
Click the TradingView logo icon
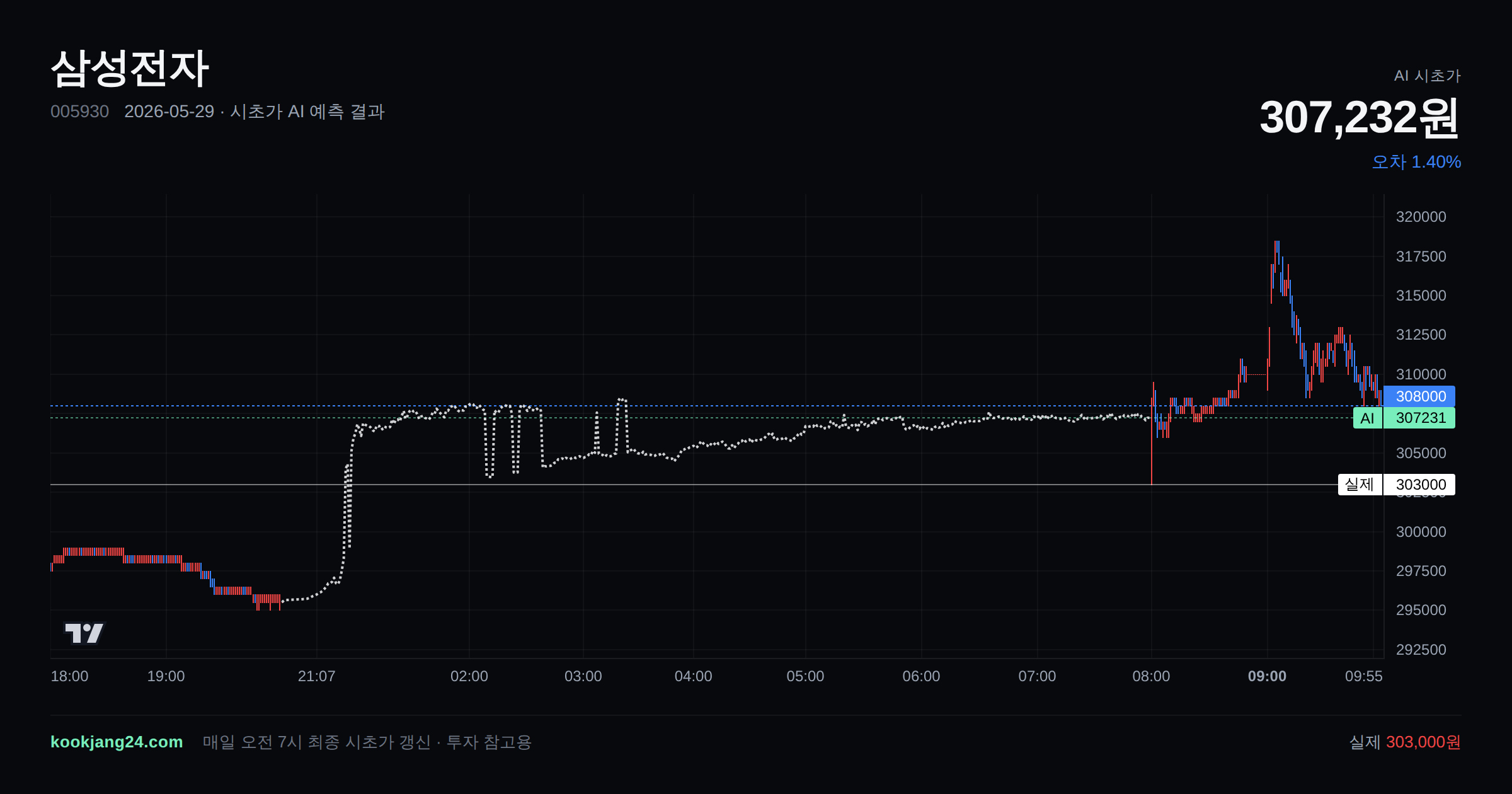pyautogui.click(x=84, y=633)
